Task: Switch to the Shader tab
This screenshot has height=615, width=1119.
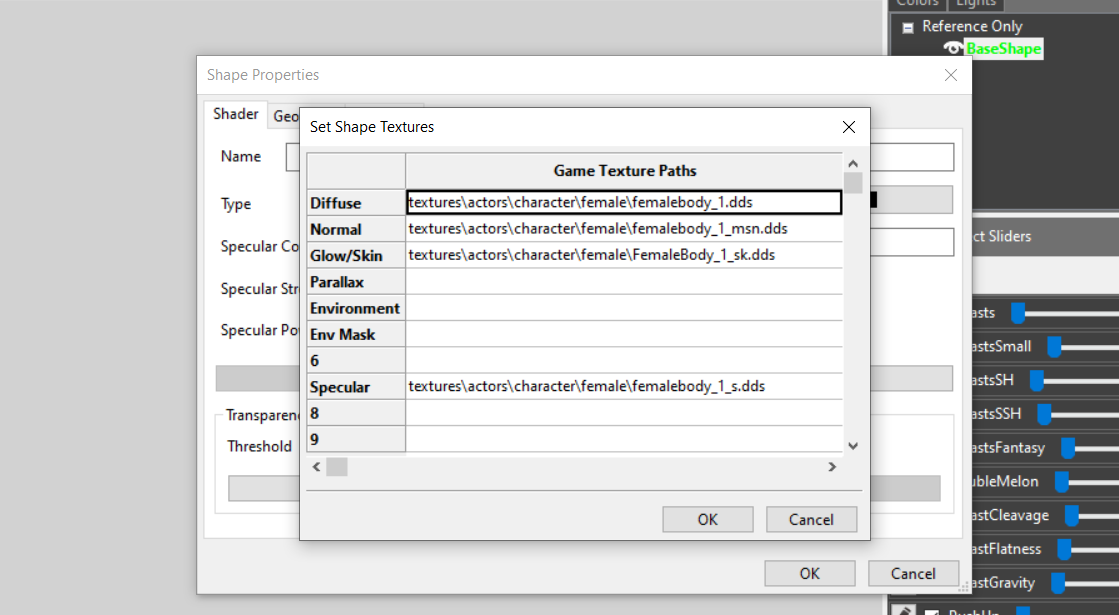Action: click(236, 114)
